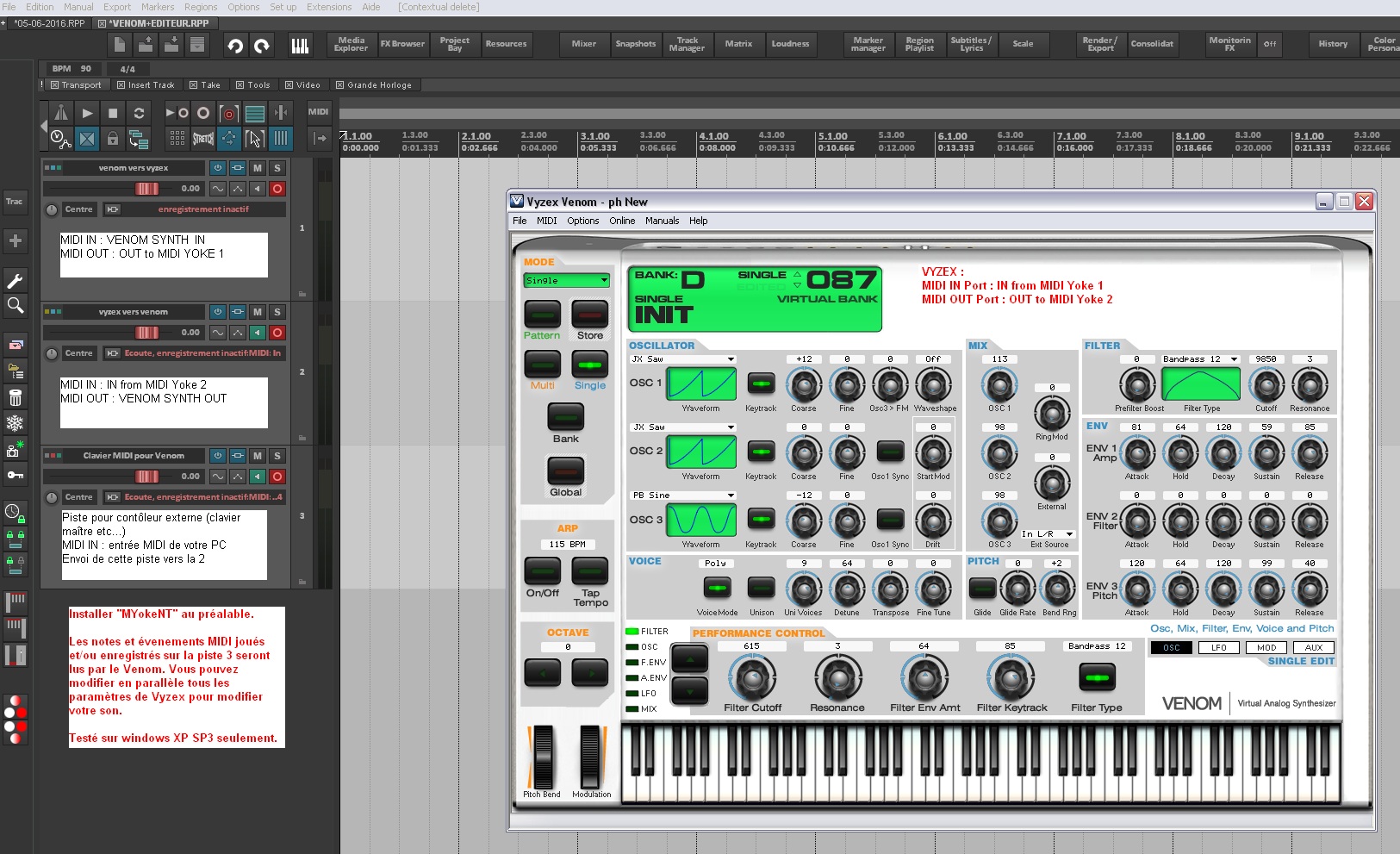1400x854 pixels.
Task: Click the Stop button in transport
Action: (113, 113)
